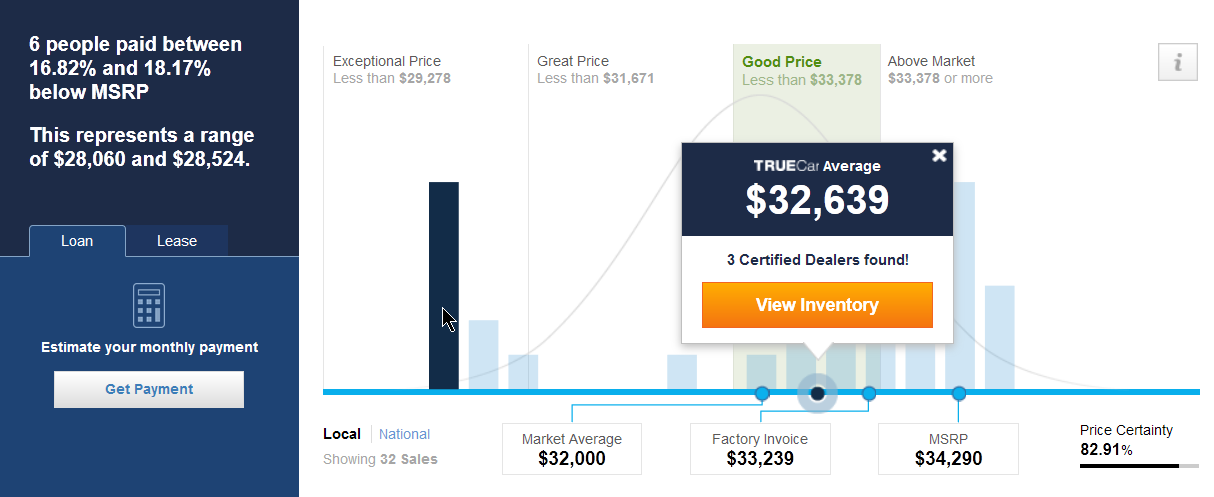1214x497 pixels.
Task: Click the calculator icon
Action: 149,305
